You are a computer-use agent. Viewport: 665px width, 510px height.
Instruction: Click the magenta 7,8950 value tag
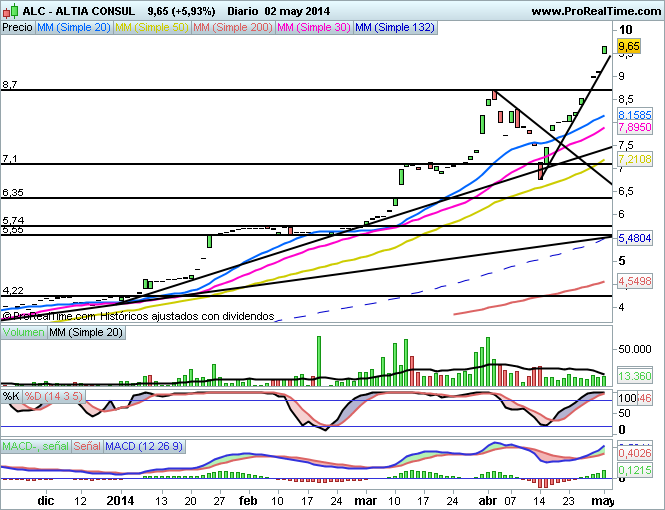[x=634, y=128]
